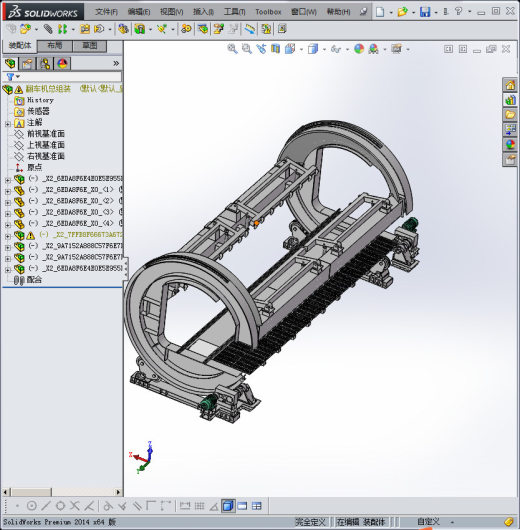The height and width of the screenshot is (530, 520).
Task: Open the DisplayManager color ball tab
Action: pos(62,64)
